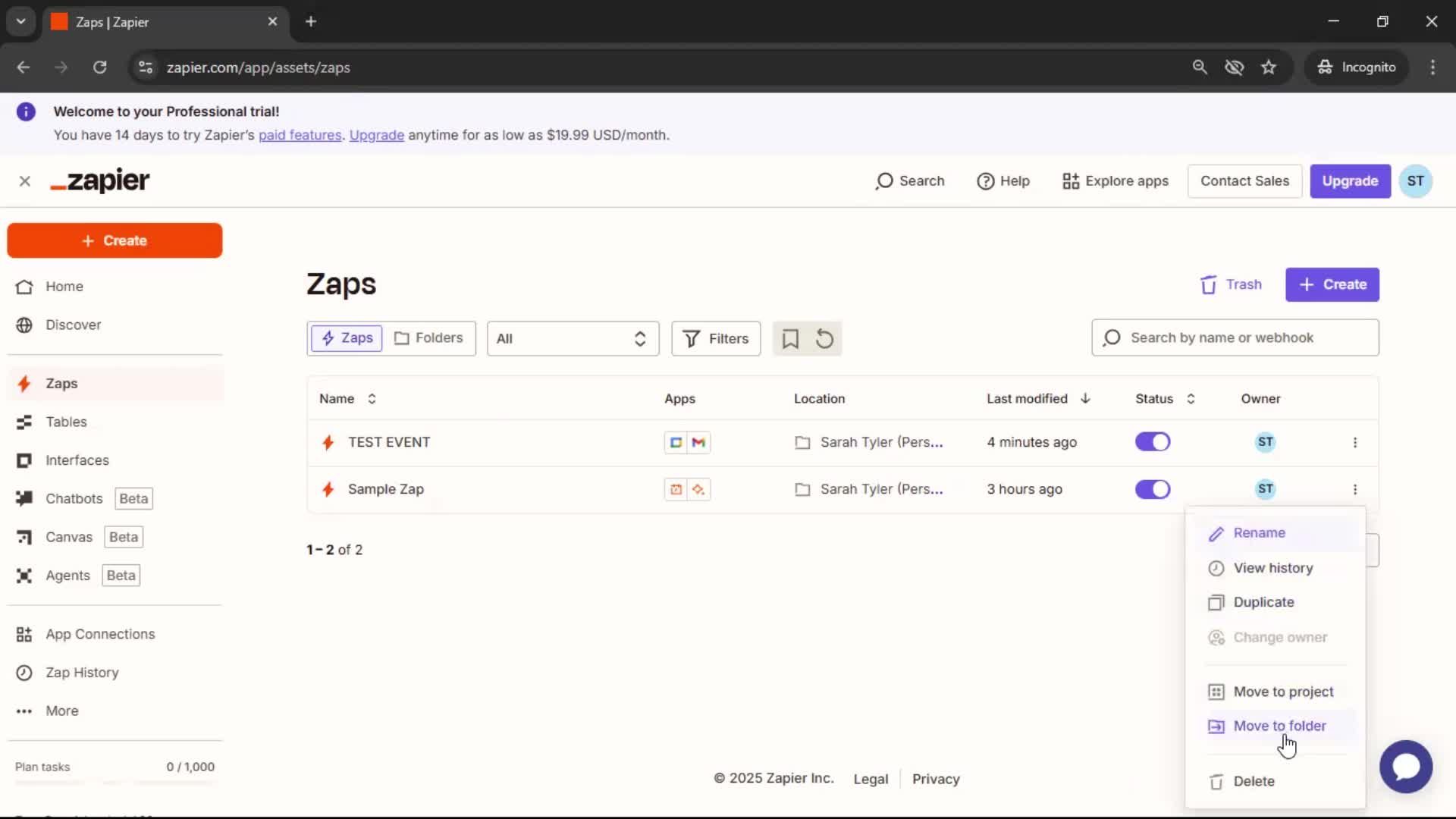Focus the Search by name or webhook field
This screenshot has height=819, width=1456.
click(x=1235, y=338)
